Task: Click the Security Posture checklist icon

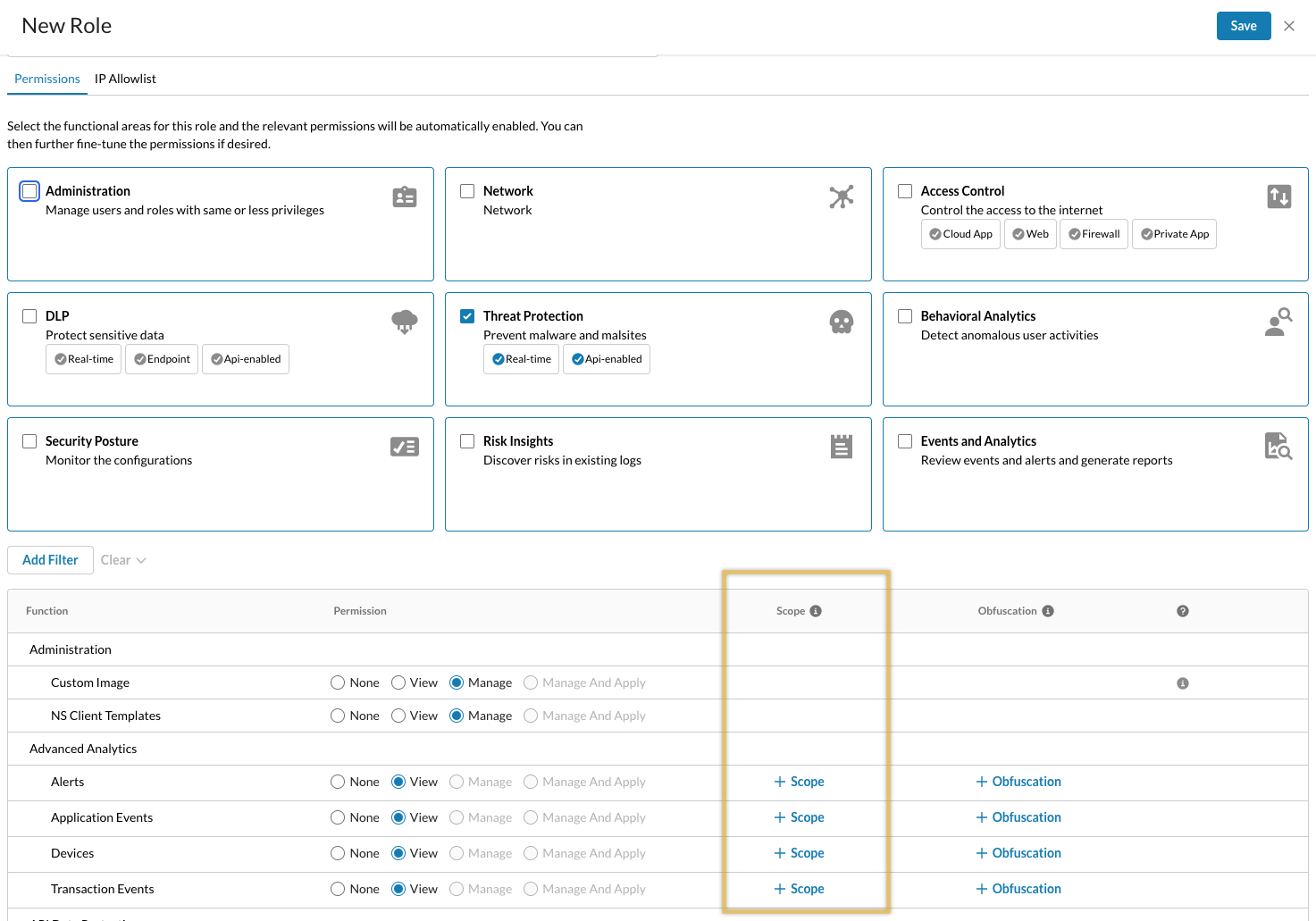Action: point(404,446)
